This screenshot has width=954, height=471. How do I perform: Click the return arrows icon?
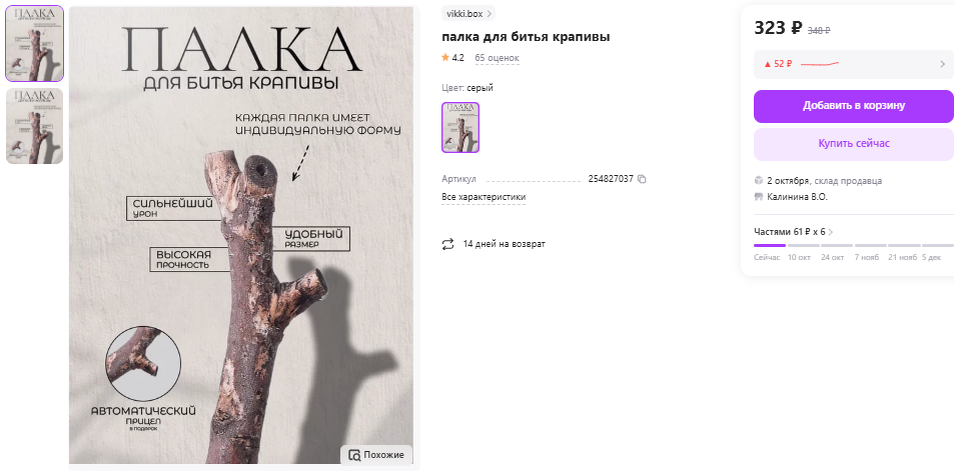[x=448, y=244]
